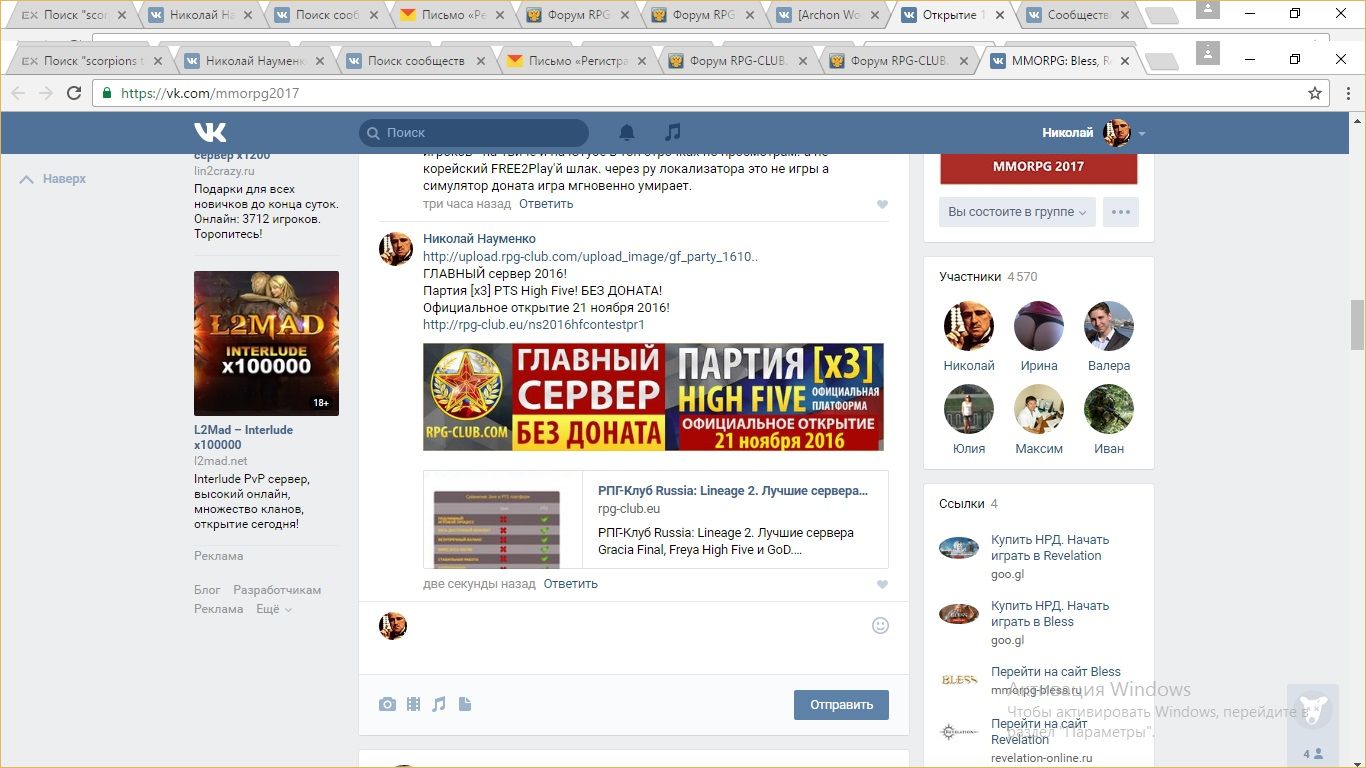Open the Разработчикам footer link

point(277,590)
